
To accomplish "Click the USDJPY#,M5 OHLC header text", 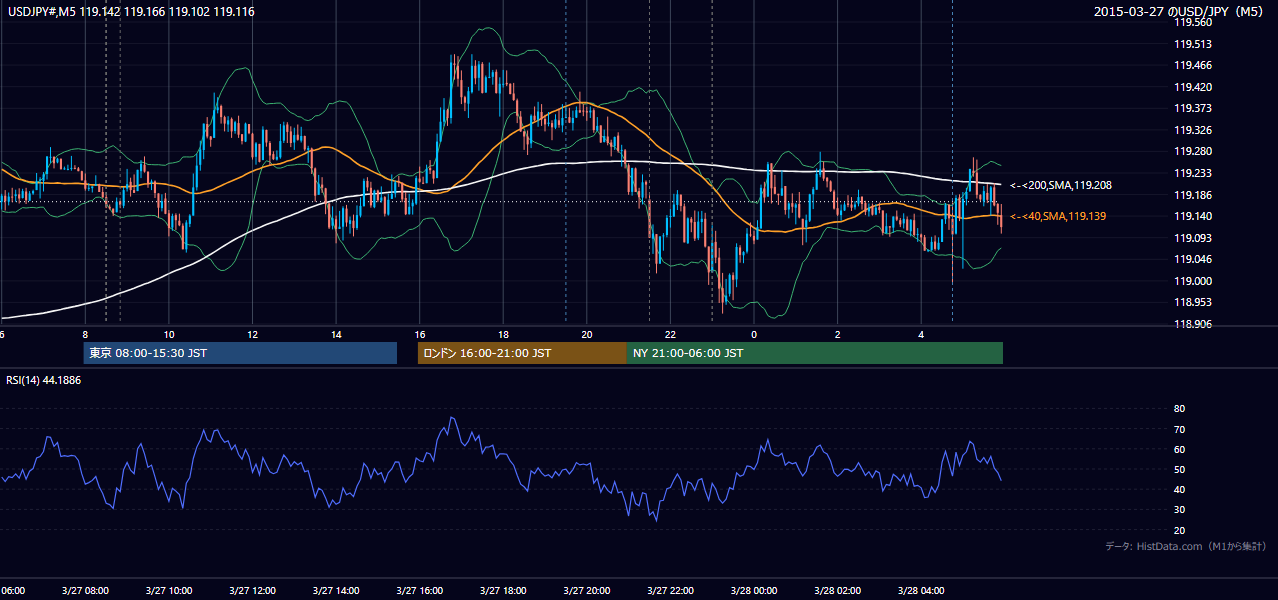I will (x=130, y=10).
